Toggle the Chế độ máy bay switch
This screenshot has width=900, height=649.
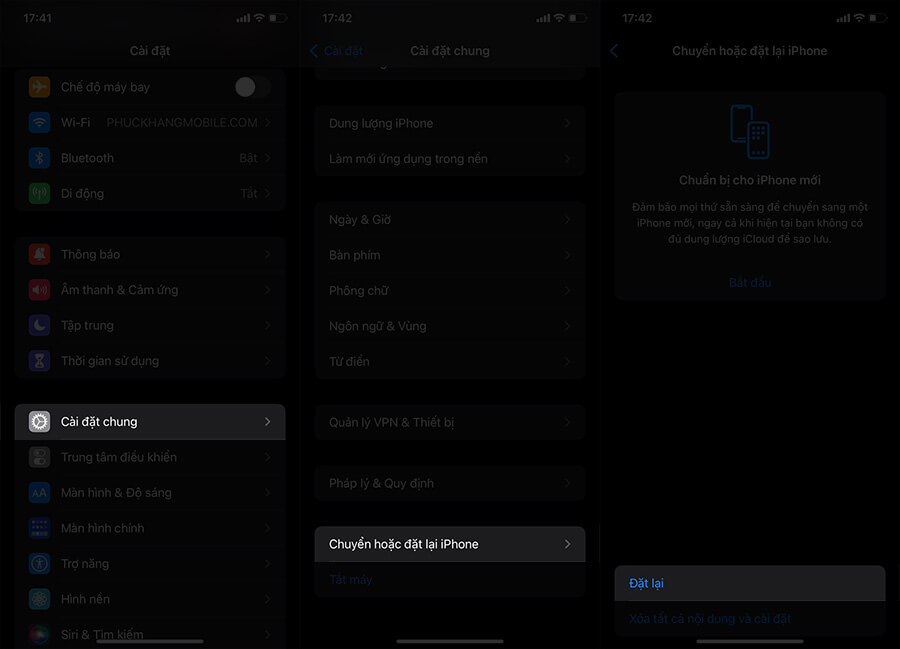pos(251,87)
